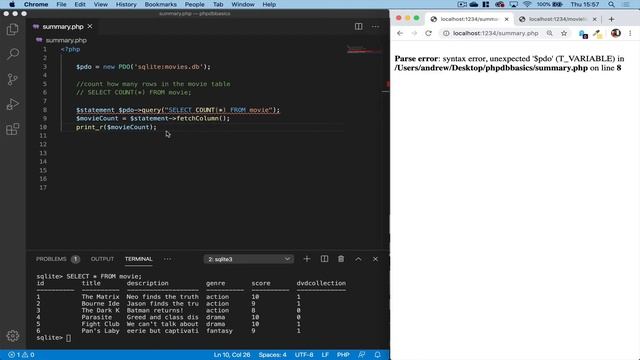Viewport: 640px width, 360px height.
Task: Click the zoom magnifier icon in address bar
Action: pyautogui.click(x=550, y=33)
